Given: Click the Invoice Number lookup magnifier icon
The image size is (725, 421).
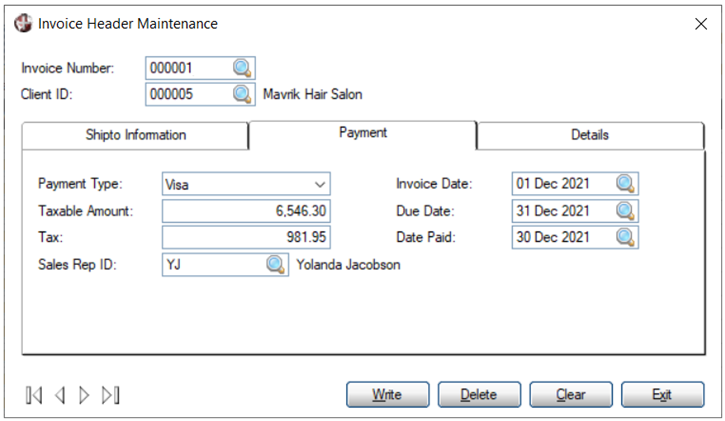Looking at the screenshot, I should tap(243, 68).
